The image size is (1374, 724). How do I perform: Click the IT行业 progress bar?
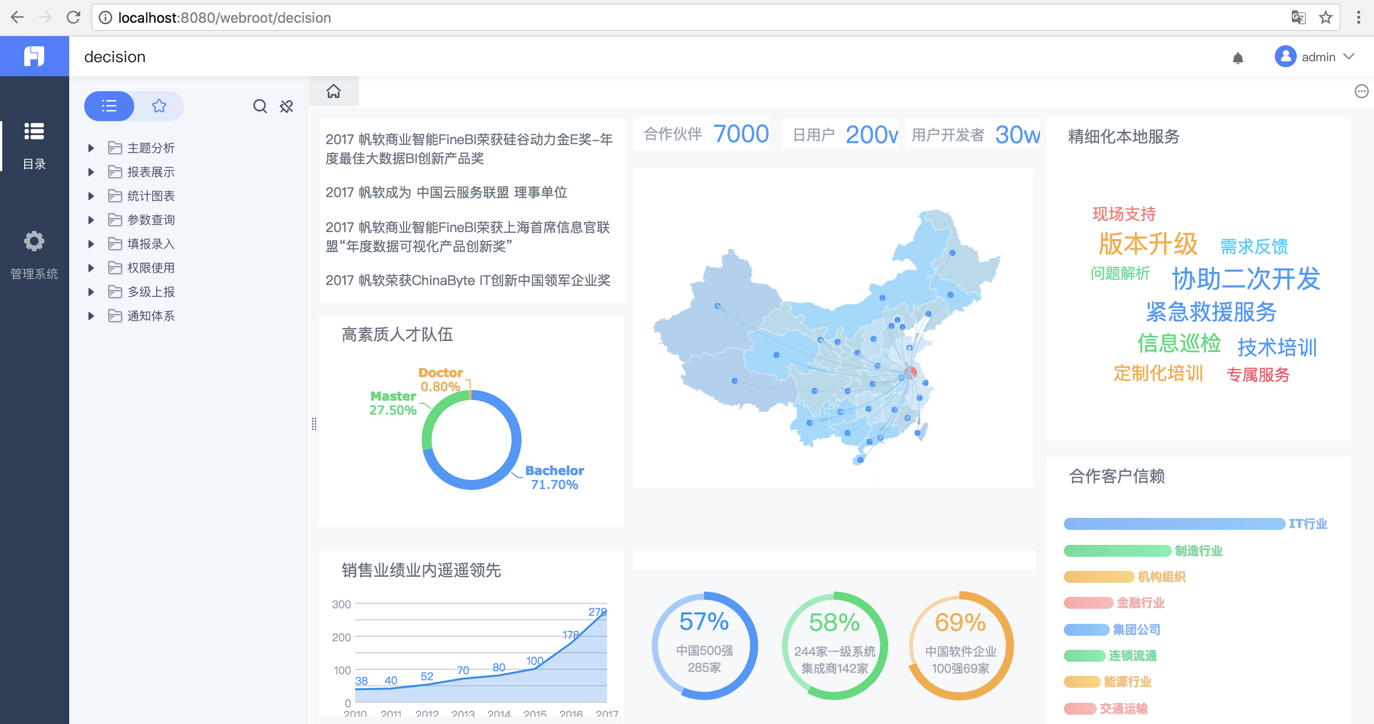click(x=1174, y=524)
